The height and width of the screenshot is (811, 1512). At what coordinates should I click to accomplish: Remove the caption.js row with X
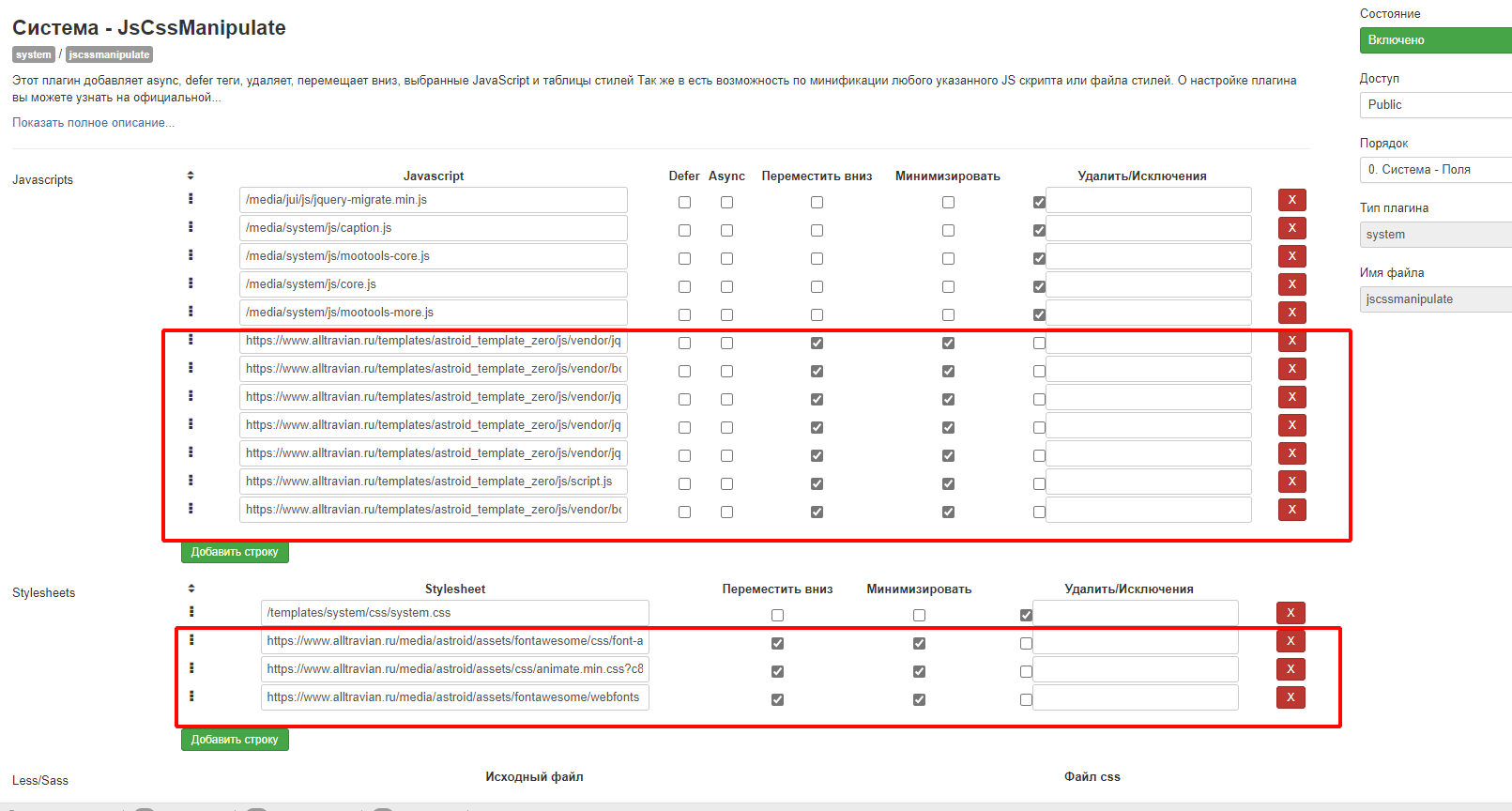coord(1291,228)
